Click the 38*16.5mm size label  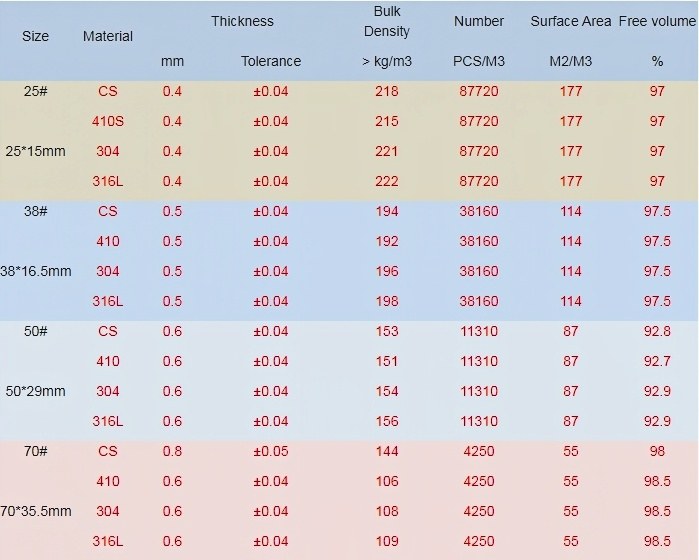[x=36, y=271]
